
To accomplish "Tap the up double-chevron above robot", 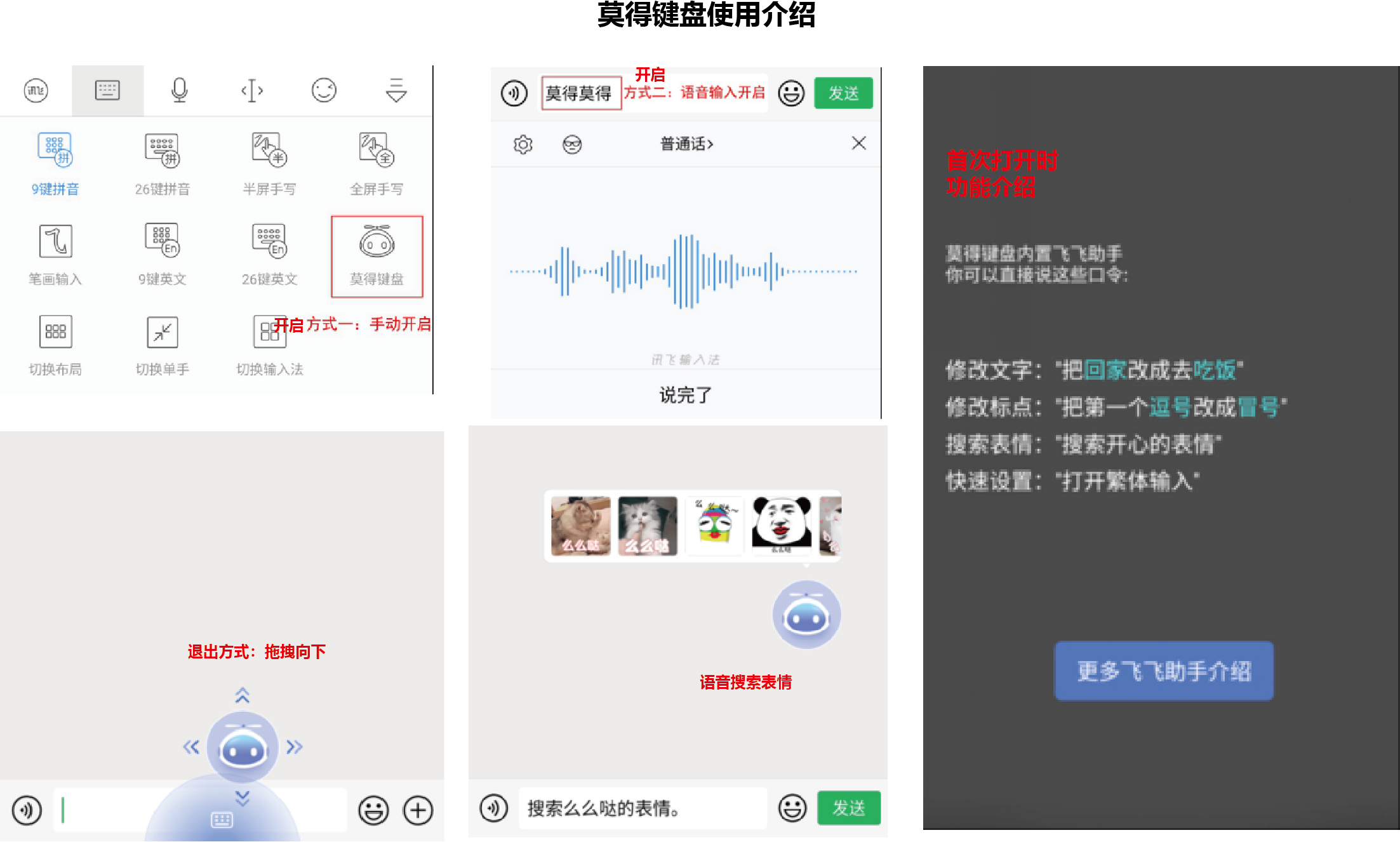I will (243, 695).
